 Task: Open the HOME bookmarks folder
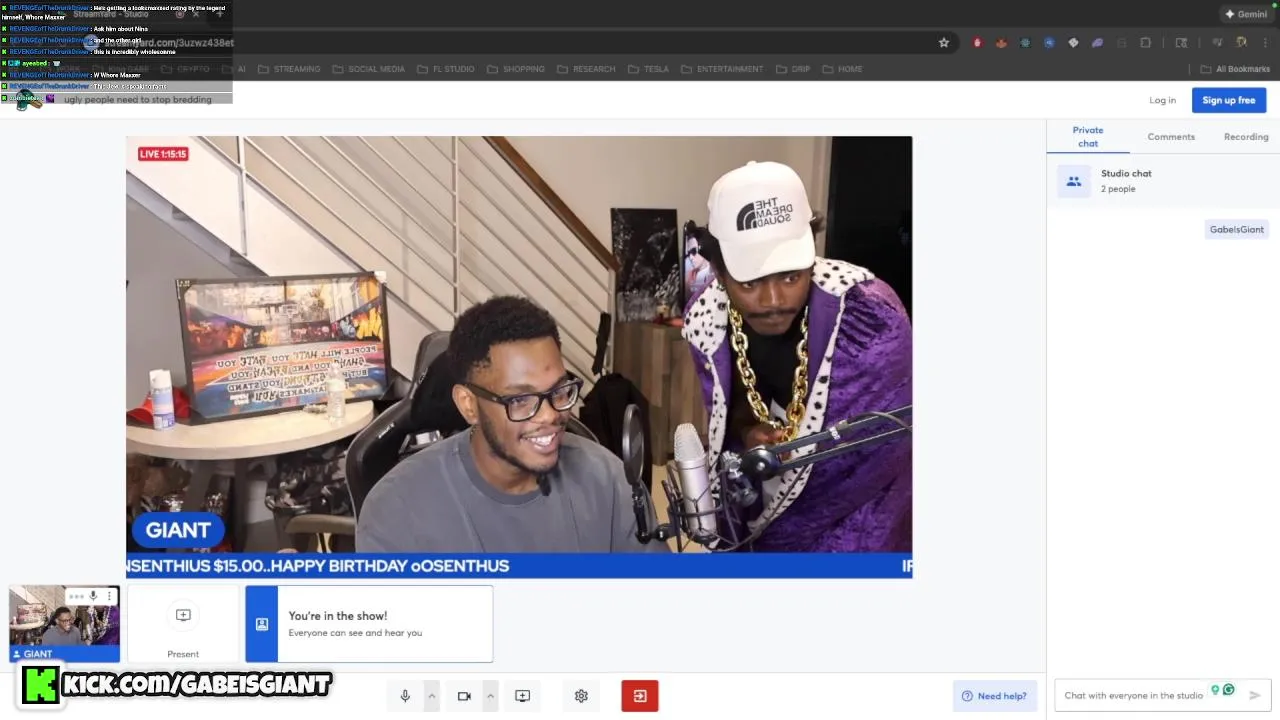pos(842,69)
